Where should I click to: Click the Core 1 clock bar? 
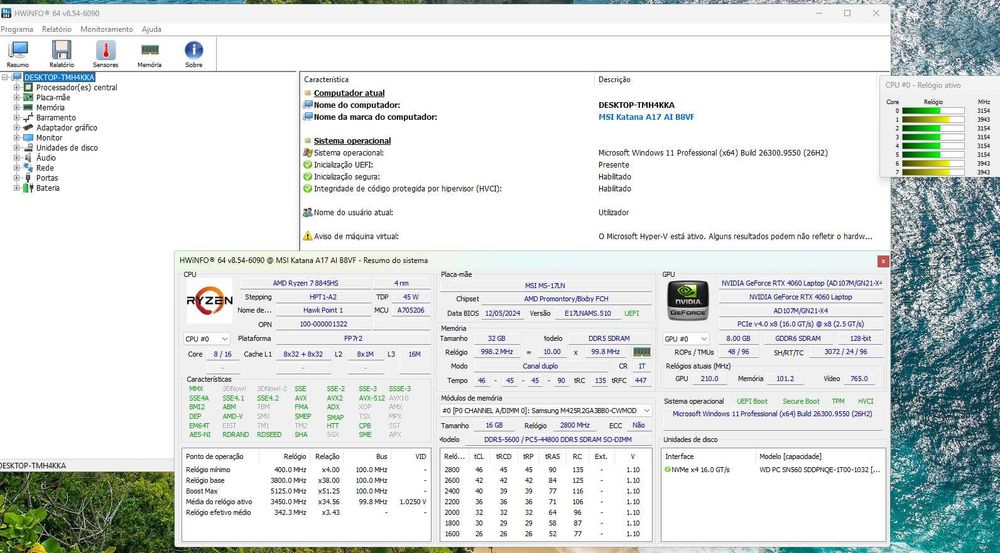pyautogui.click(x=933, y=119)
